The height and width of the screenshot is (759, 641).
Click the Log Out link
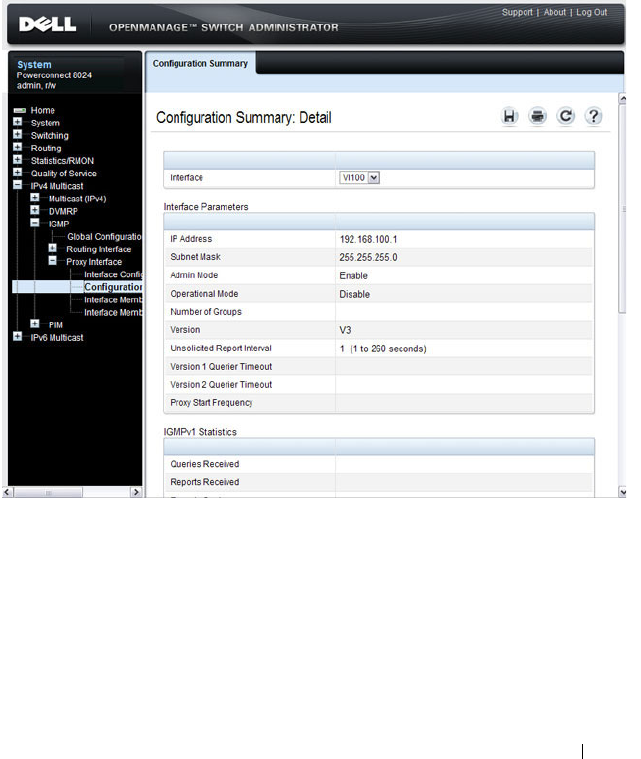(591, 13)
